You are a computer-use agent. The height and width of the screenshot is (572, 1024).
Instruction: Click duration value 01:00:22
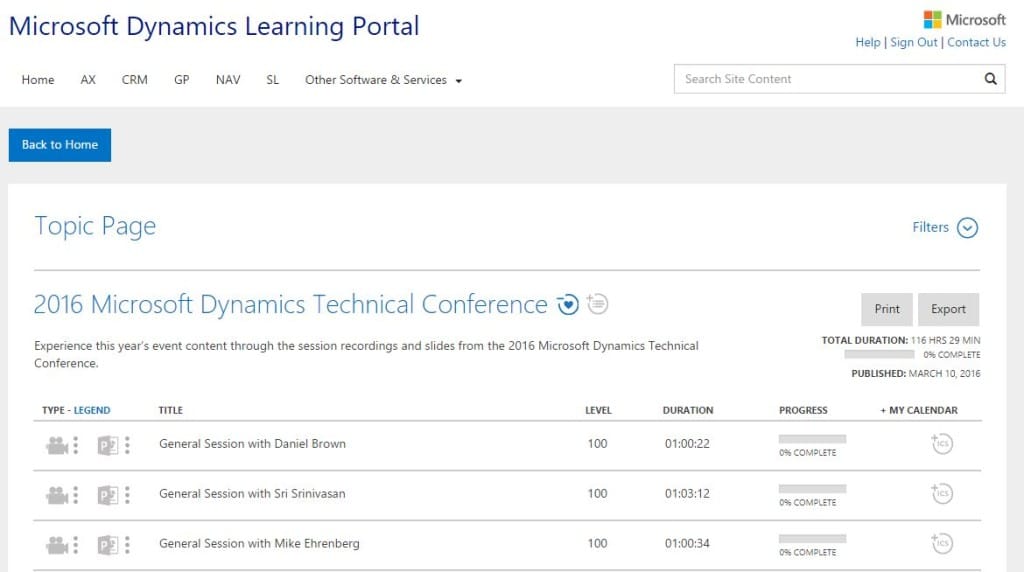pos(687,444)
